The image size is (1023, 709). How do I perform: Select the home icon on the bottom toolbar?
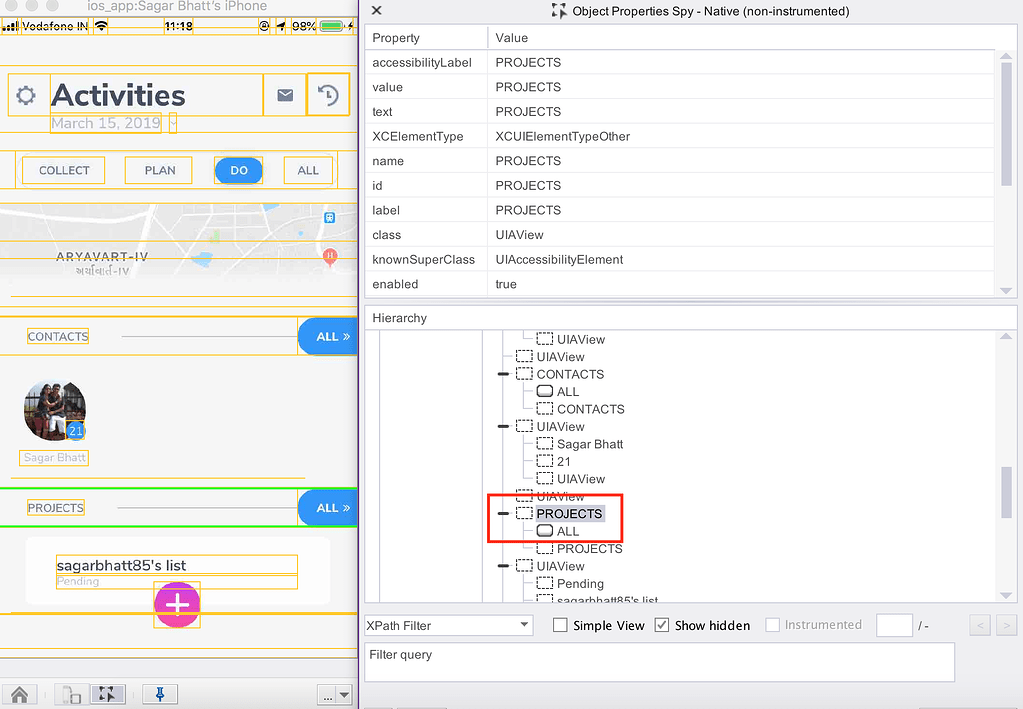pos(19,693)
